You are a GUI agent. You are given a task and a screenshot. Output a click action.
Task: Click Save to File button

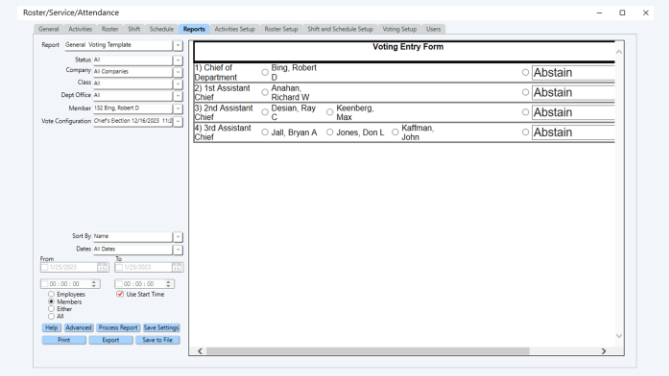coord(158,340)
